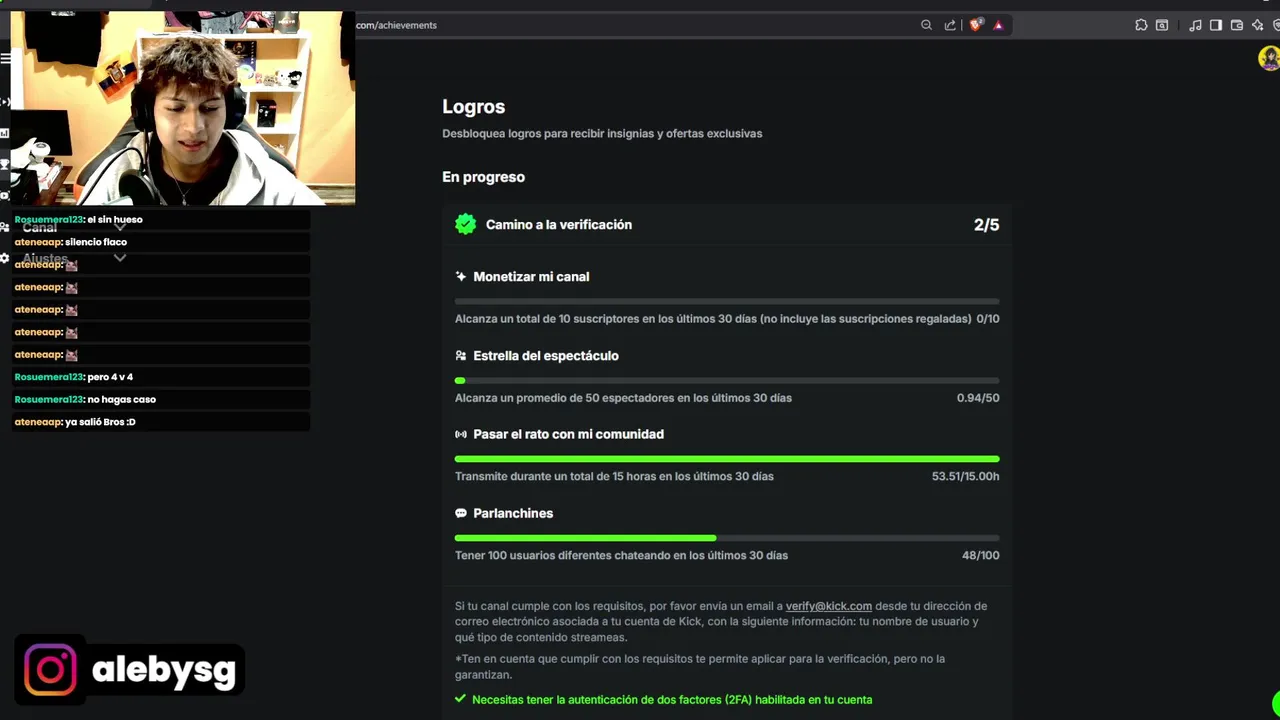Click the achievements URL in address bar
This screenshot has width=1280, height=720.
coord(396,25)
